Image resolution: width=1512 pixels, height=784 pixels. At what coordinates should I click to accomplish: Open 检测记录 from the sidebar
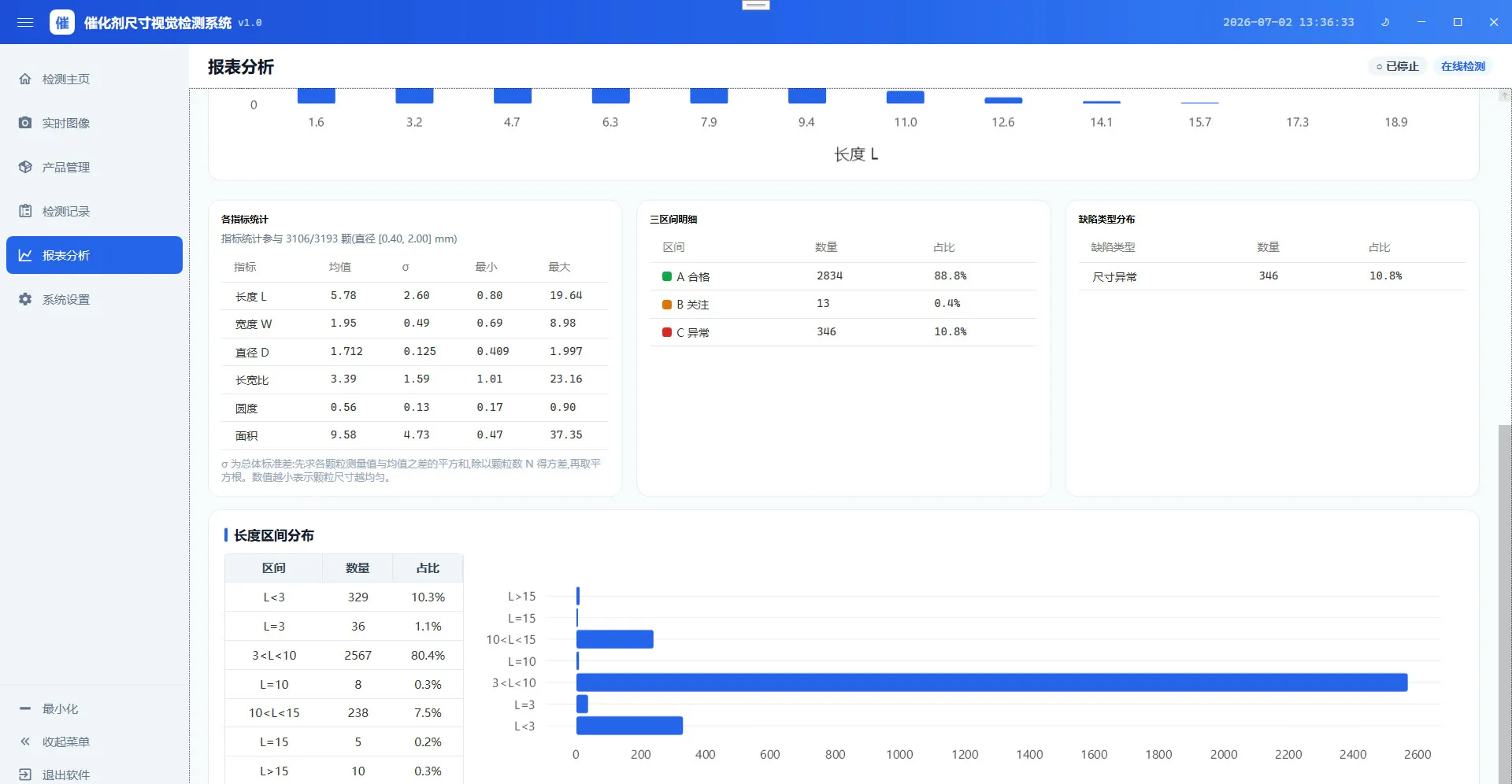[x=94, y=211]
